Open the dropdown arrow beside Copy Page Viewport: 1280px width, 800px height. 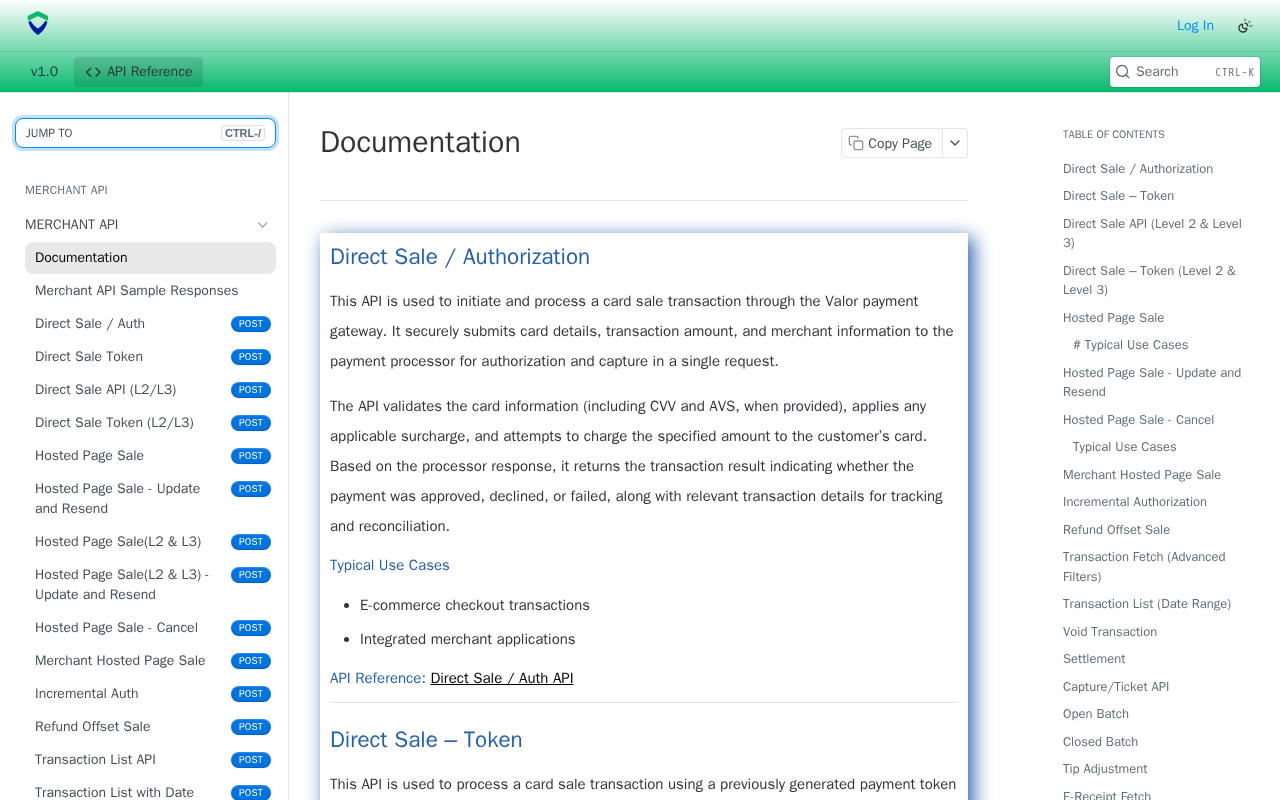pos(955,143)
